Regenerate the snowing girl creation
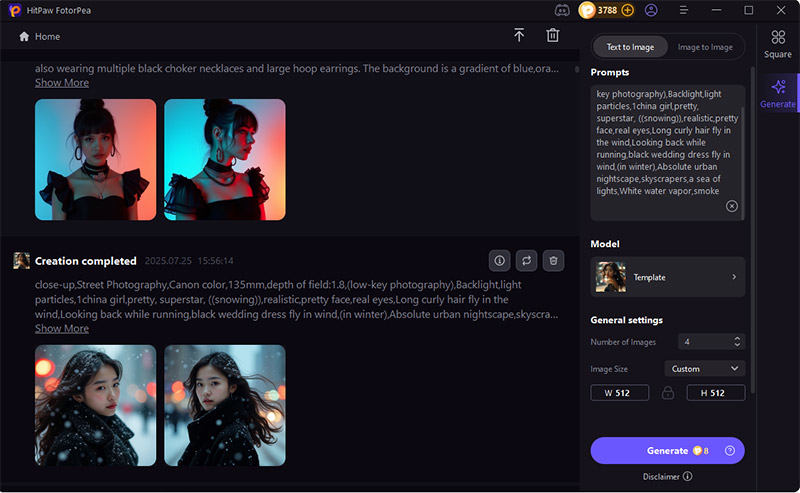 [x=526, y=261]
